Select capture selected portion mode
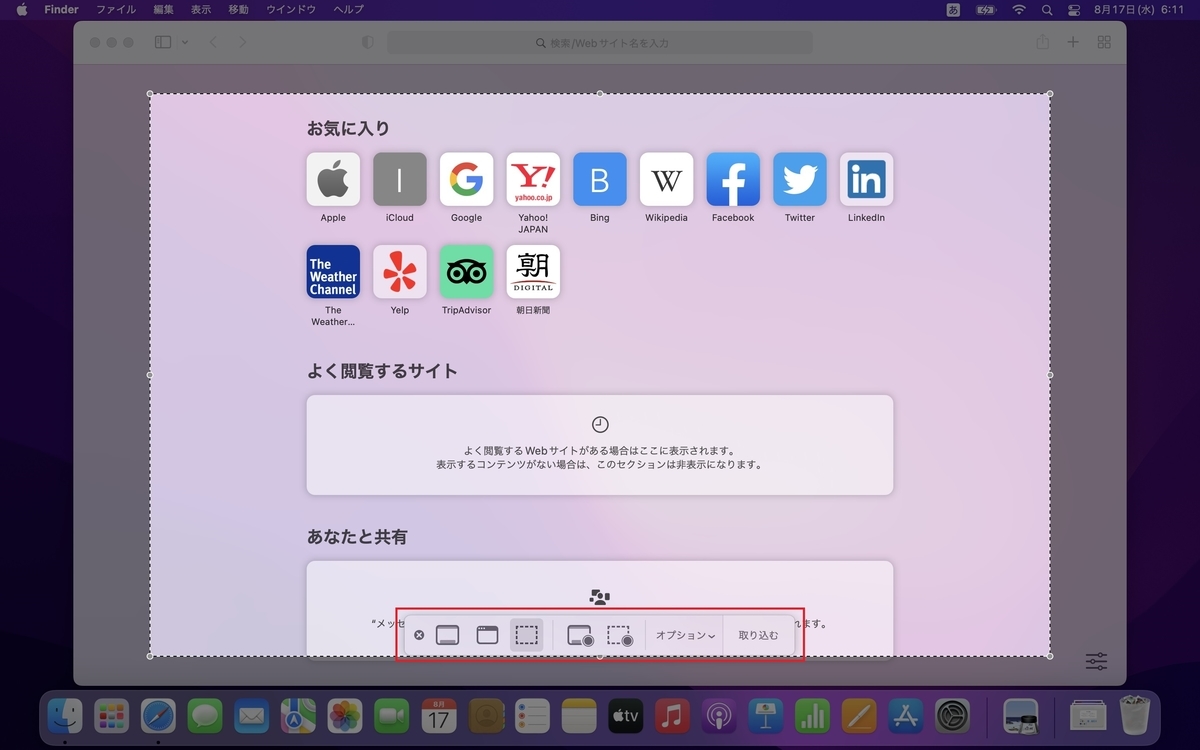 pos(527,635)
